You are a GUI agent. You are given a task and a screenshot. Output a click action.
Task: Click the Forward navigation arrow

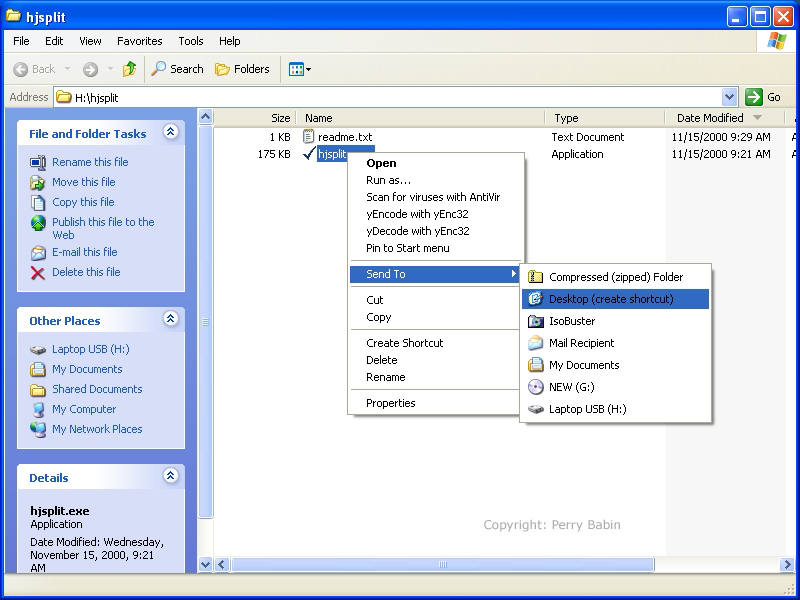pos(90,69)
